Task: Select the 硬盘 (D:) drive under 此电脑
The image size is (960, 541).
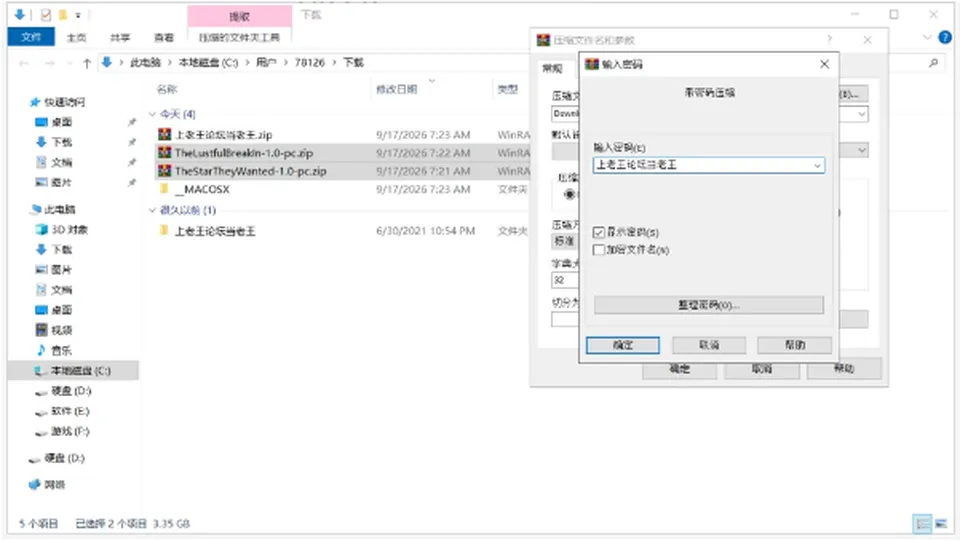Action: (71, 391)
